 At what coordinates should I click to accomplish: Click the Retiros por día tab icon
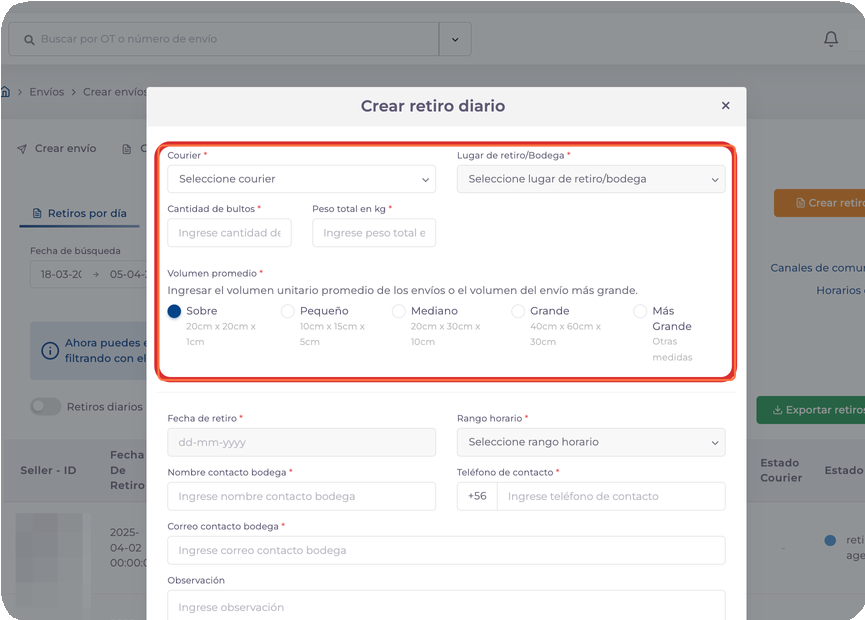[x=38, y=214]
